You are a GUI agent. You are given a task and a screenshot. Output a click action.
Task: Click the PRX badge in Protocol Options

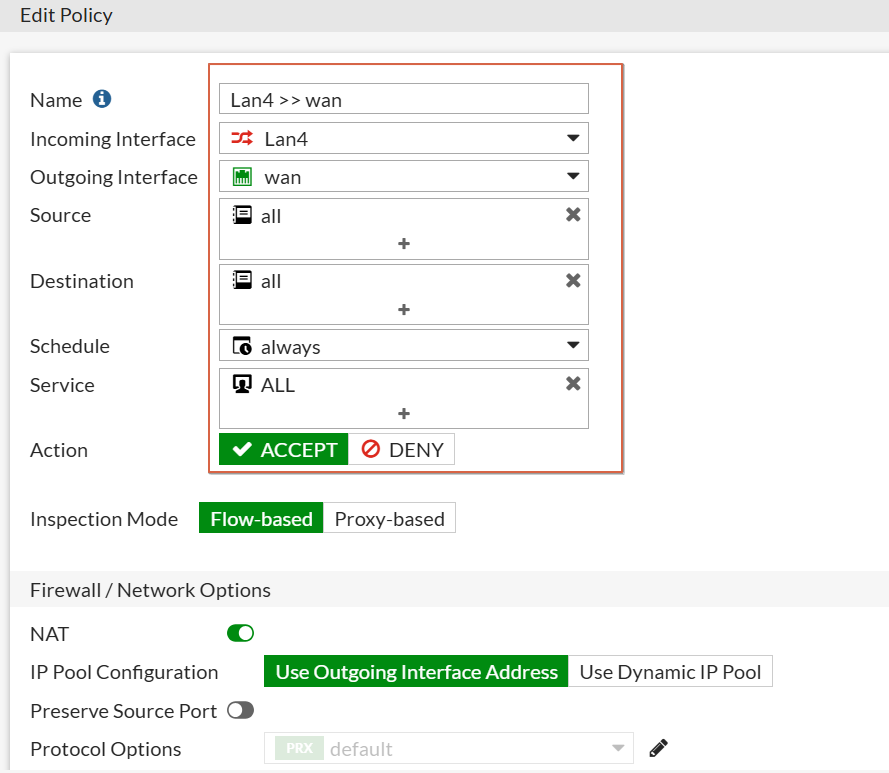point(299,748)
